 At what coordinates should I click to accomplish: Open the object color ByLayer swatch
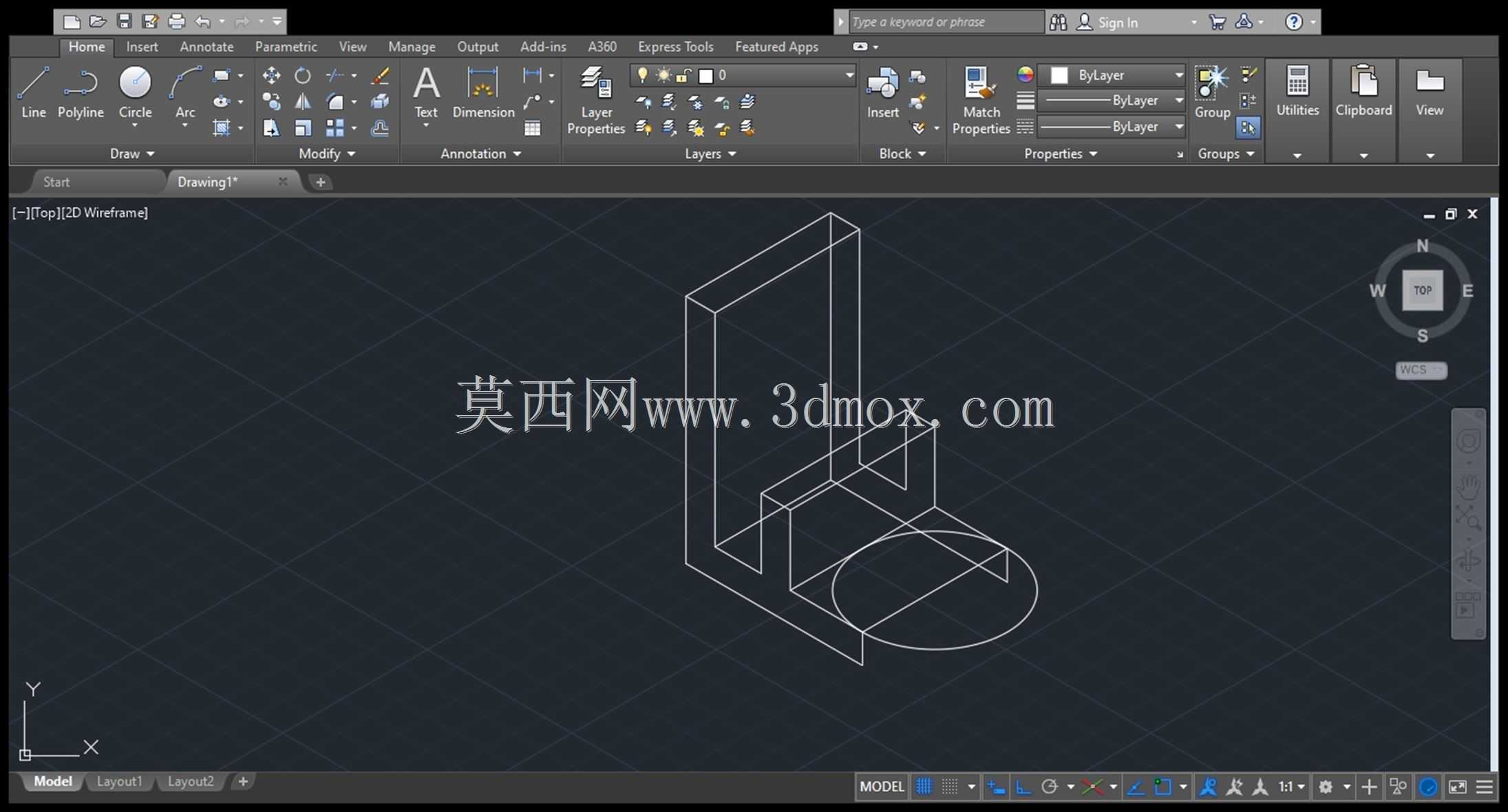pyautogui.click(x=1059, y=75)
